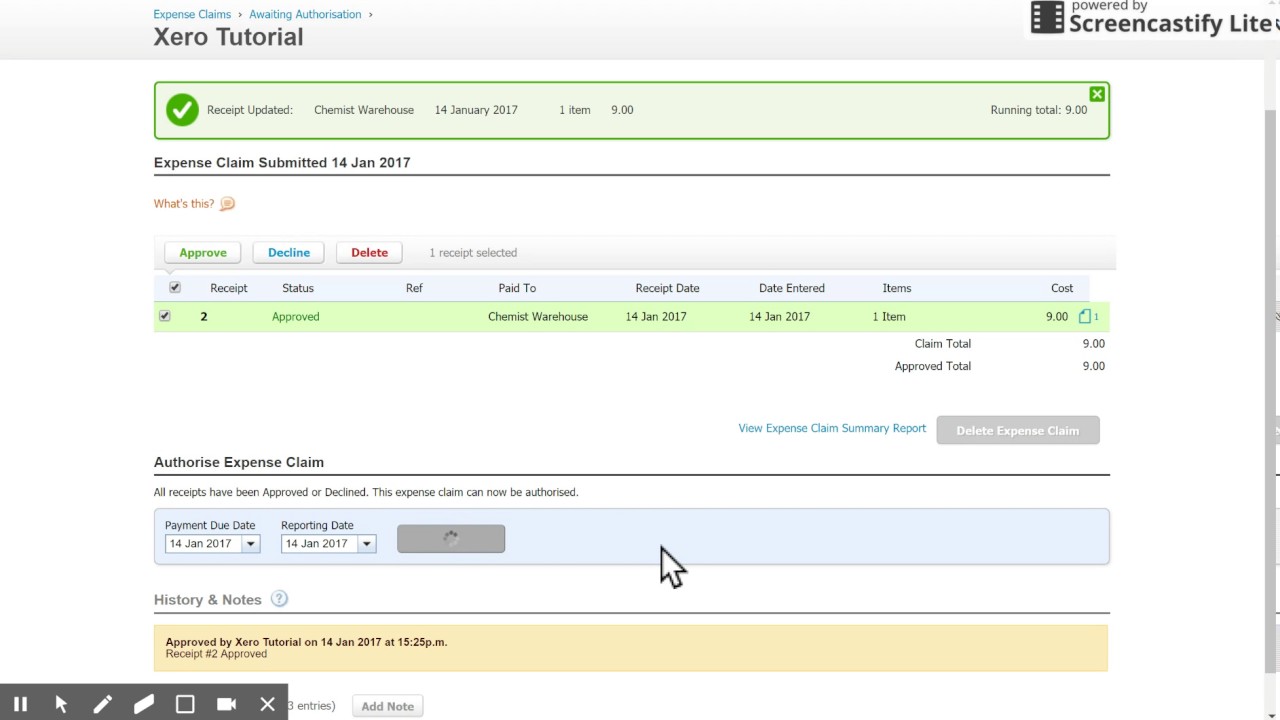
Task: Click the Xero Tutorial page heading
Action: [228, 37]
